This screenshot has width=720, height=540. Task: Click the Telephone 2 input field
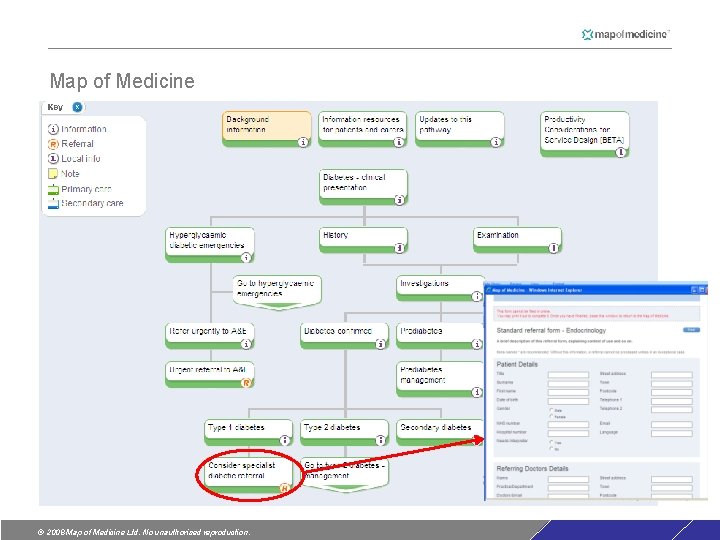(672, 409)
